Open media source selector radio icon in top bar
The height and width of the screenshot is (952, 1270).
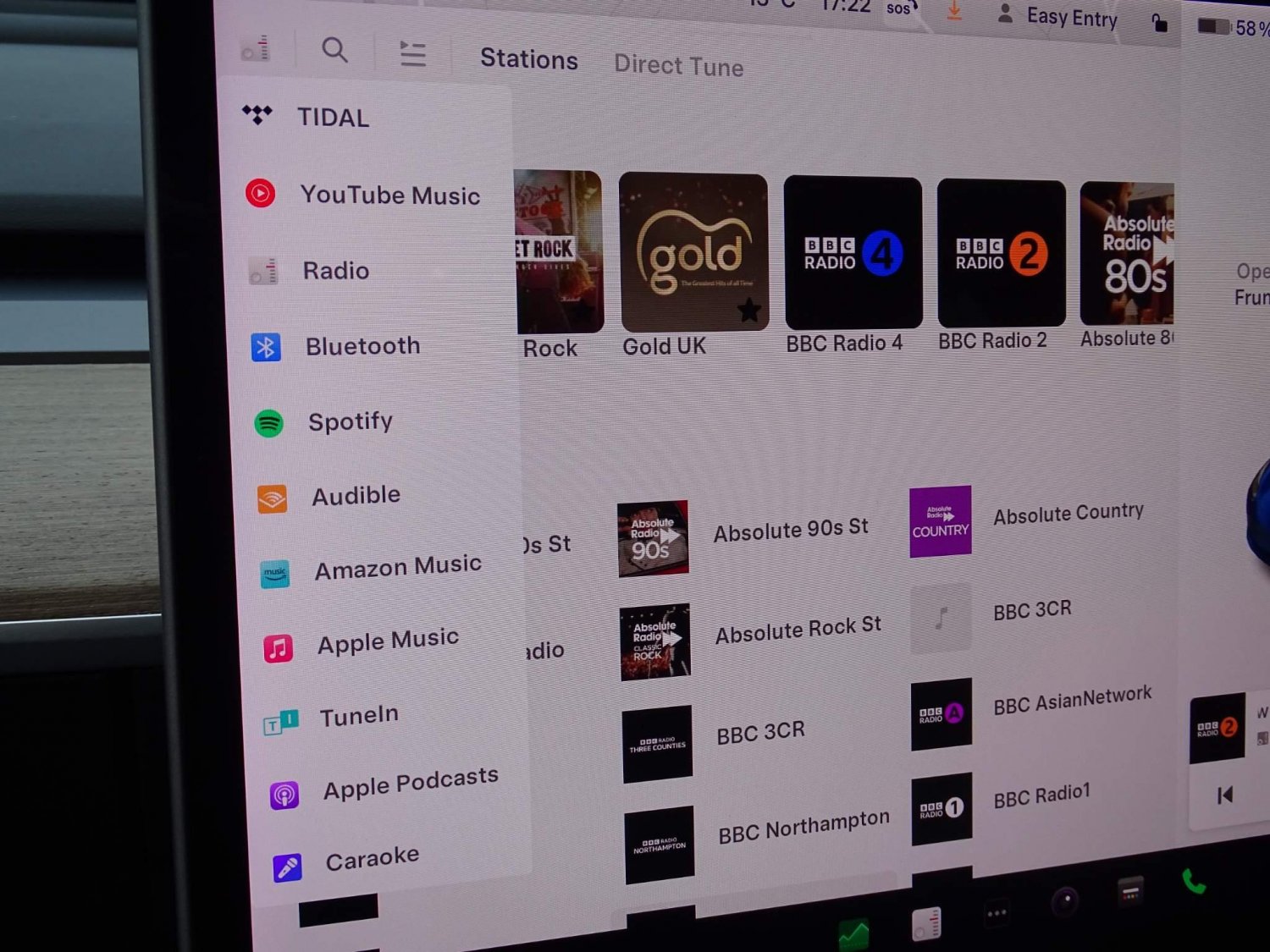[256, 49]
